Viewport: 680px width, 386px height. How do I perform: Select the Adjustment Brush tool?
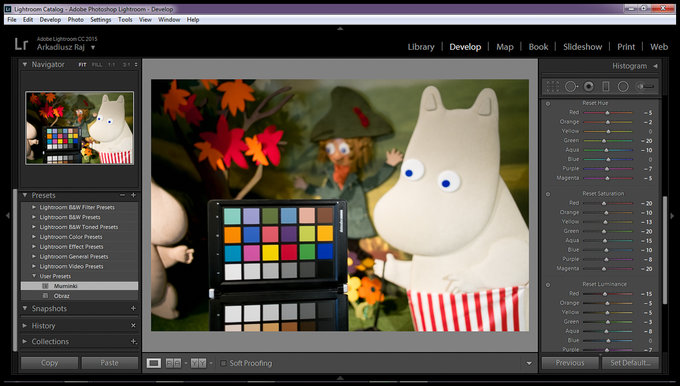645,86
